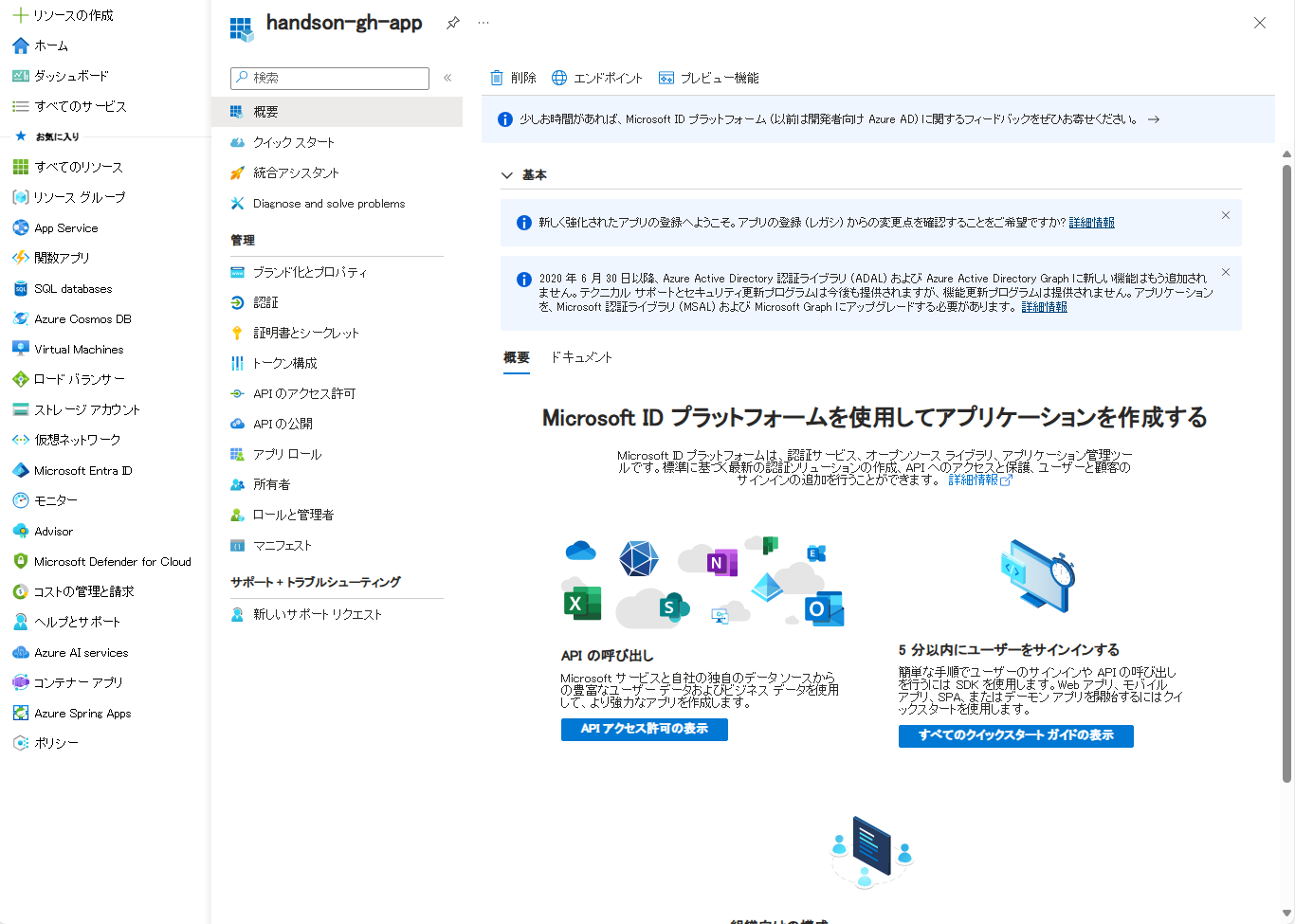This screenshot has width=1295, height=924.
Task: Click the vertical scrollbar thumb
Action: coord(1286,474)
